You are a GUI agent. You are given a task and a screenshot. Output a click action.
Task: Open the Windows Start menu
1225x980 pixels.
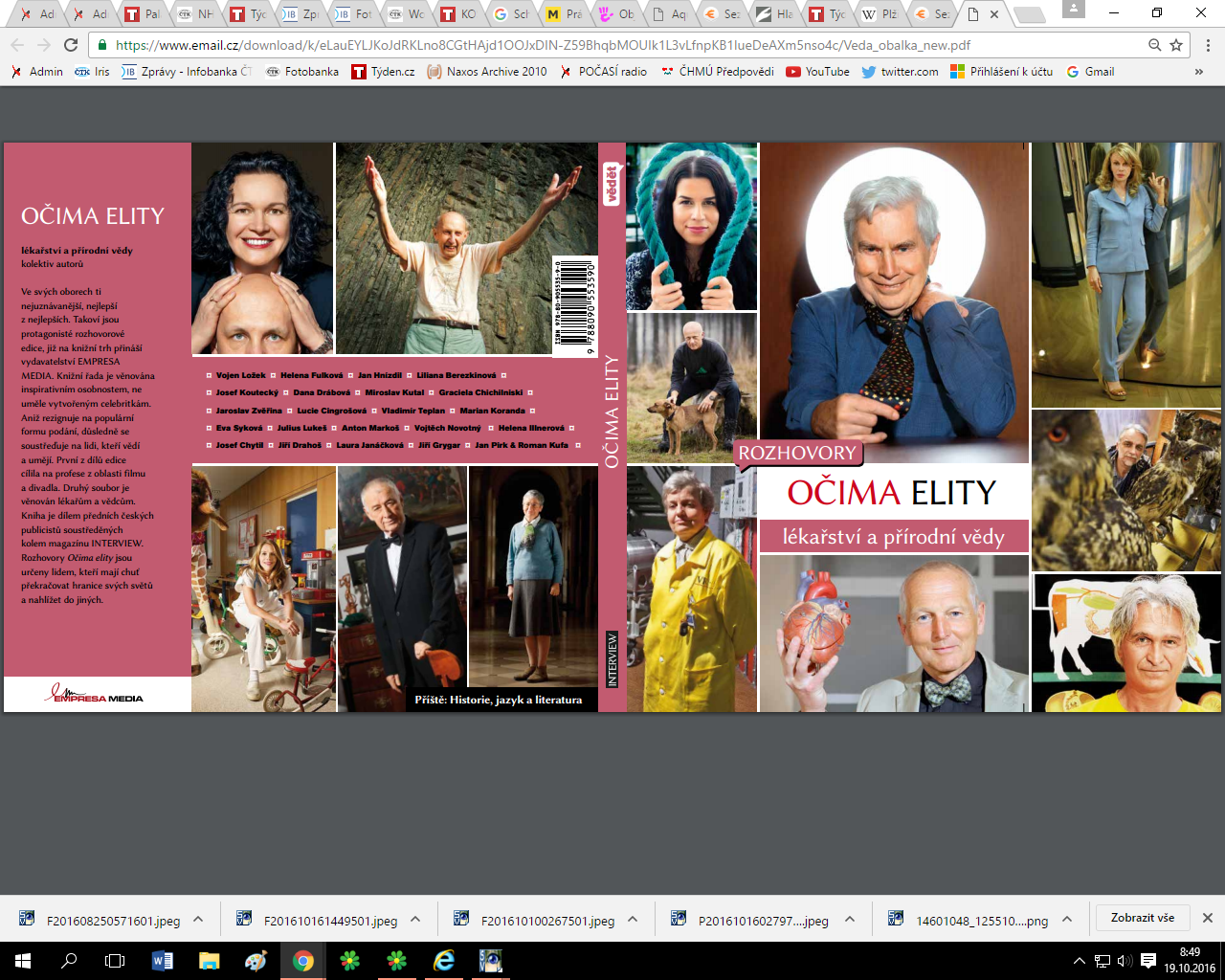(23, 961)
